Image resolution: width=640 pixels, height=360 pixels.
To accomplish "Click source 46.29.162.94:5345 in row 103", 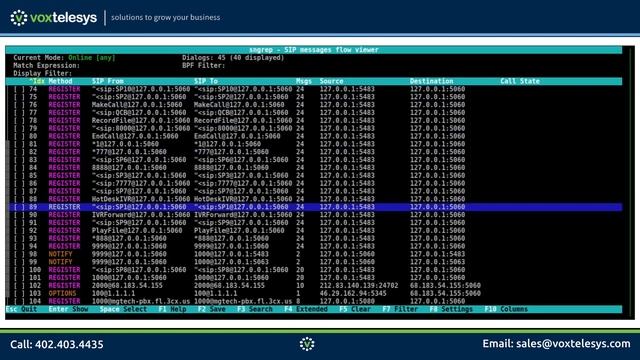I will [x=353, y=293].
